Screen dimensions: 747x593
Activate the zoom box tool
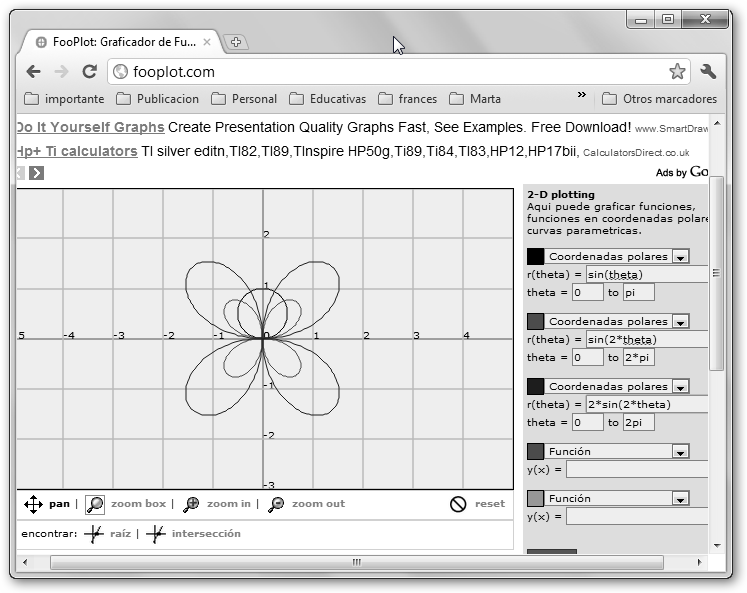pyautogui.click(x=95, y=504)
